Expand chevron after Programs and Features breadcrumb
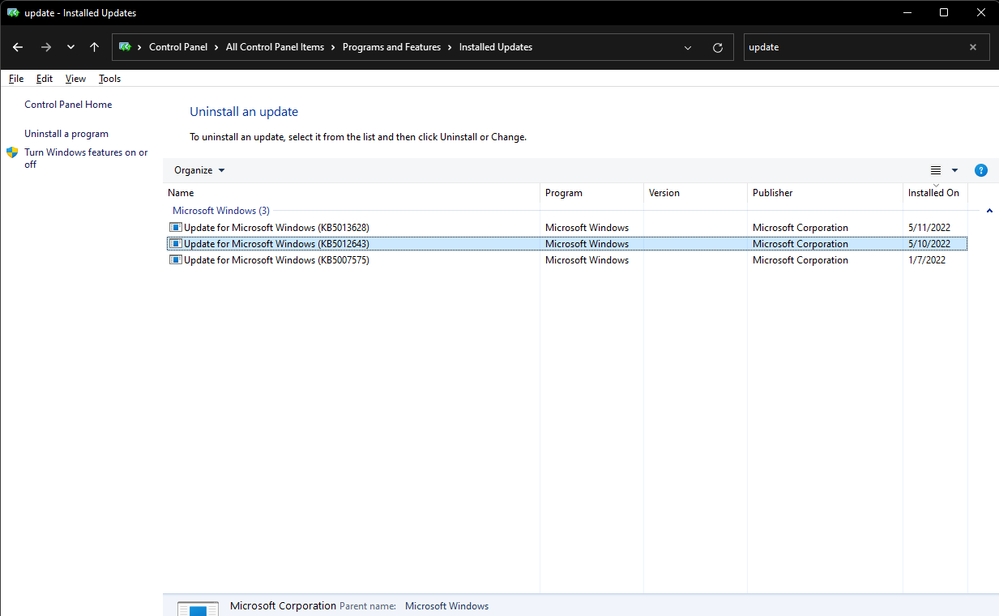Screen dimensions: 999x616 pyautogui.click(x=450, y=47)
